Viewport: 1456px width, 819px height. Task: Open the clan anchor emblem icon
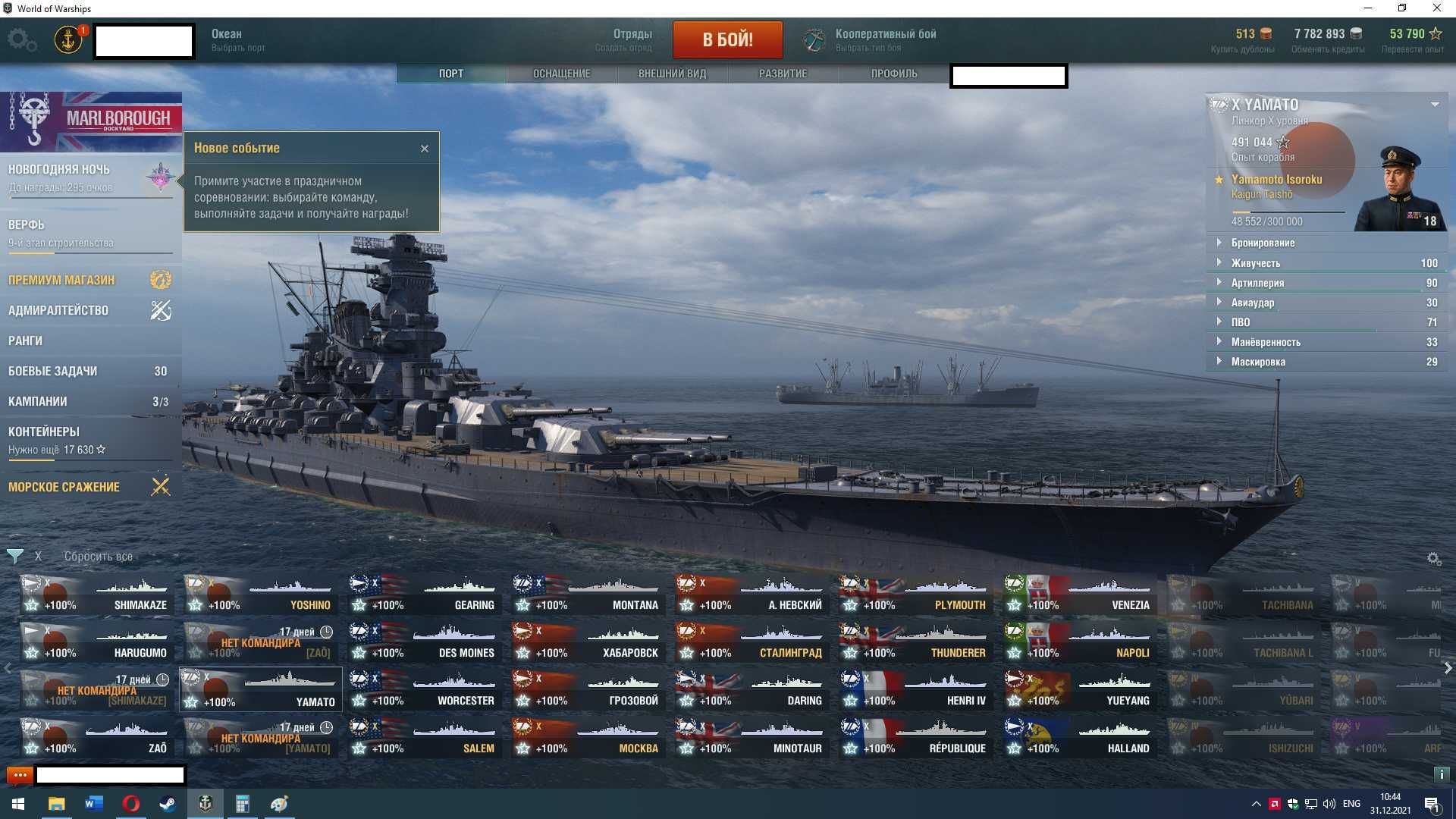(68, 39)
